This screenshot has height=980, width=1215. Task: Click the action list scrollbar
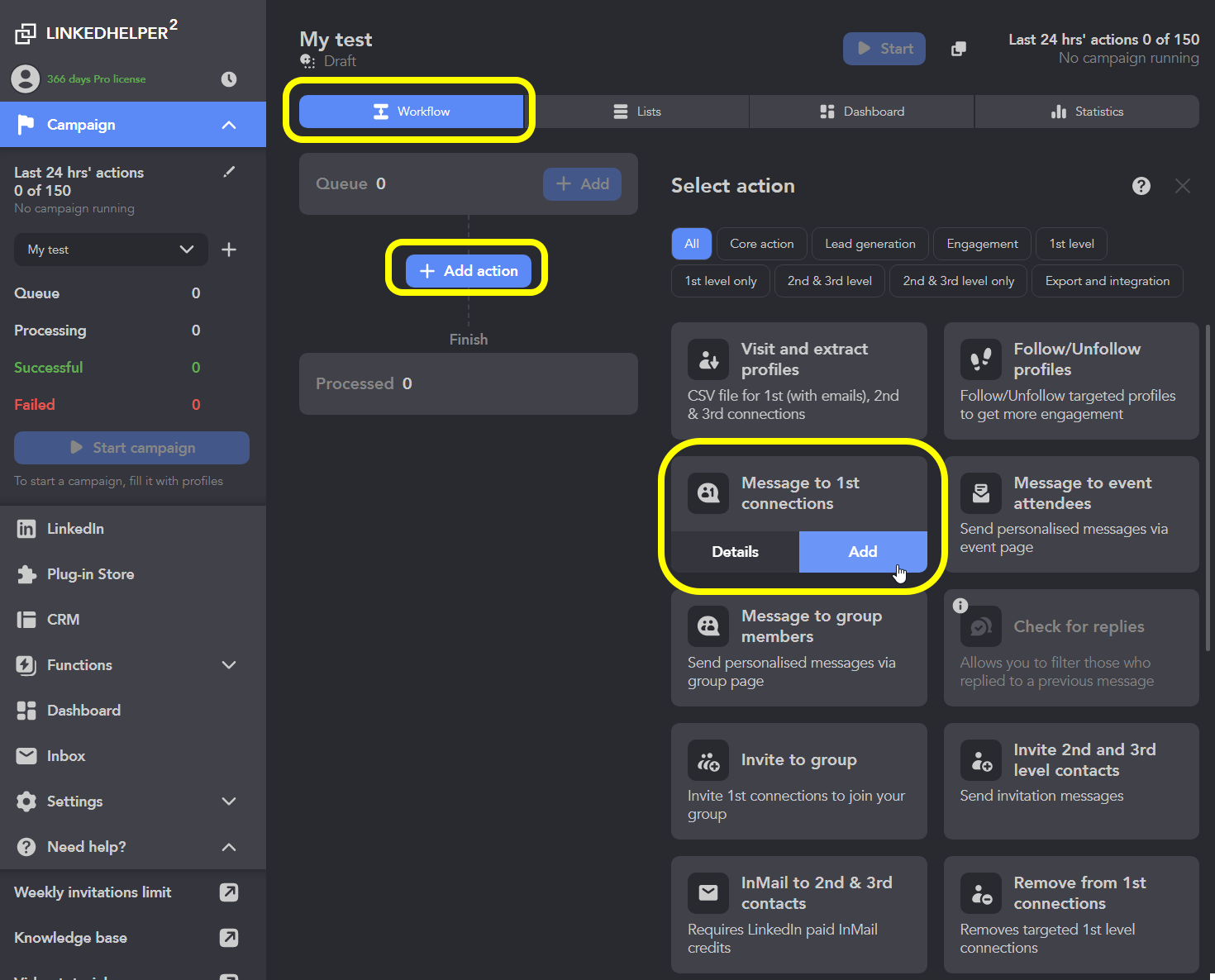coord(1208,488)
